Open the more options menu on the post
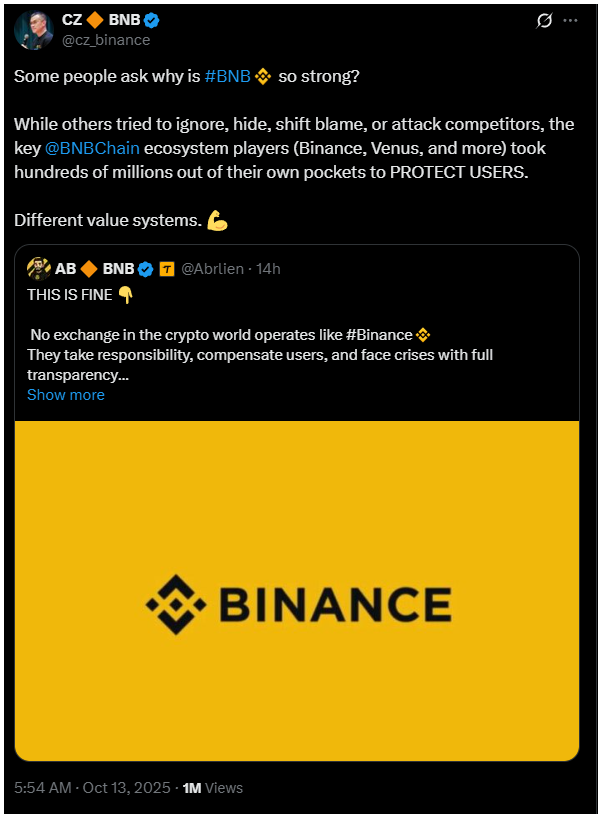This screenshot has height=818, width=602. 573,21
